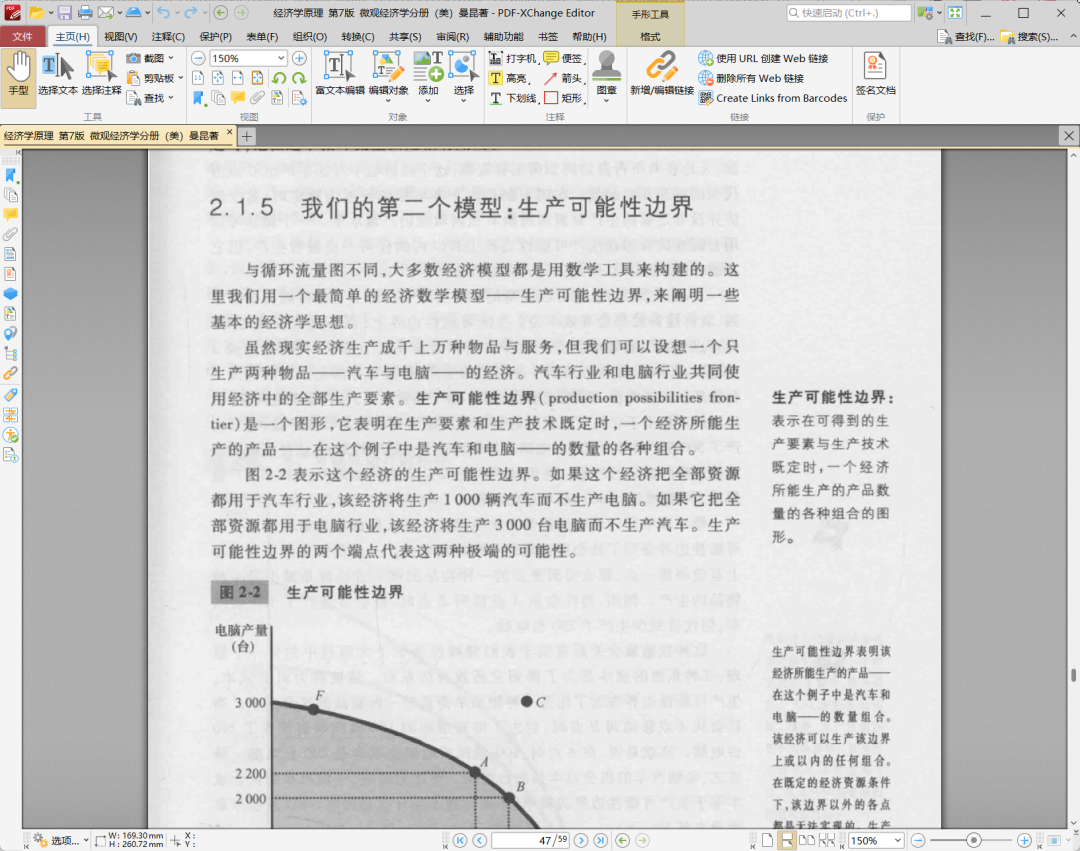Toggle the 高亮 highlight tool
This screenshot has width=1080, height=851.
[509, 78]
